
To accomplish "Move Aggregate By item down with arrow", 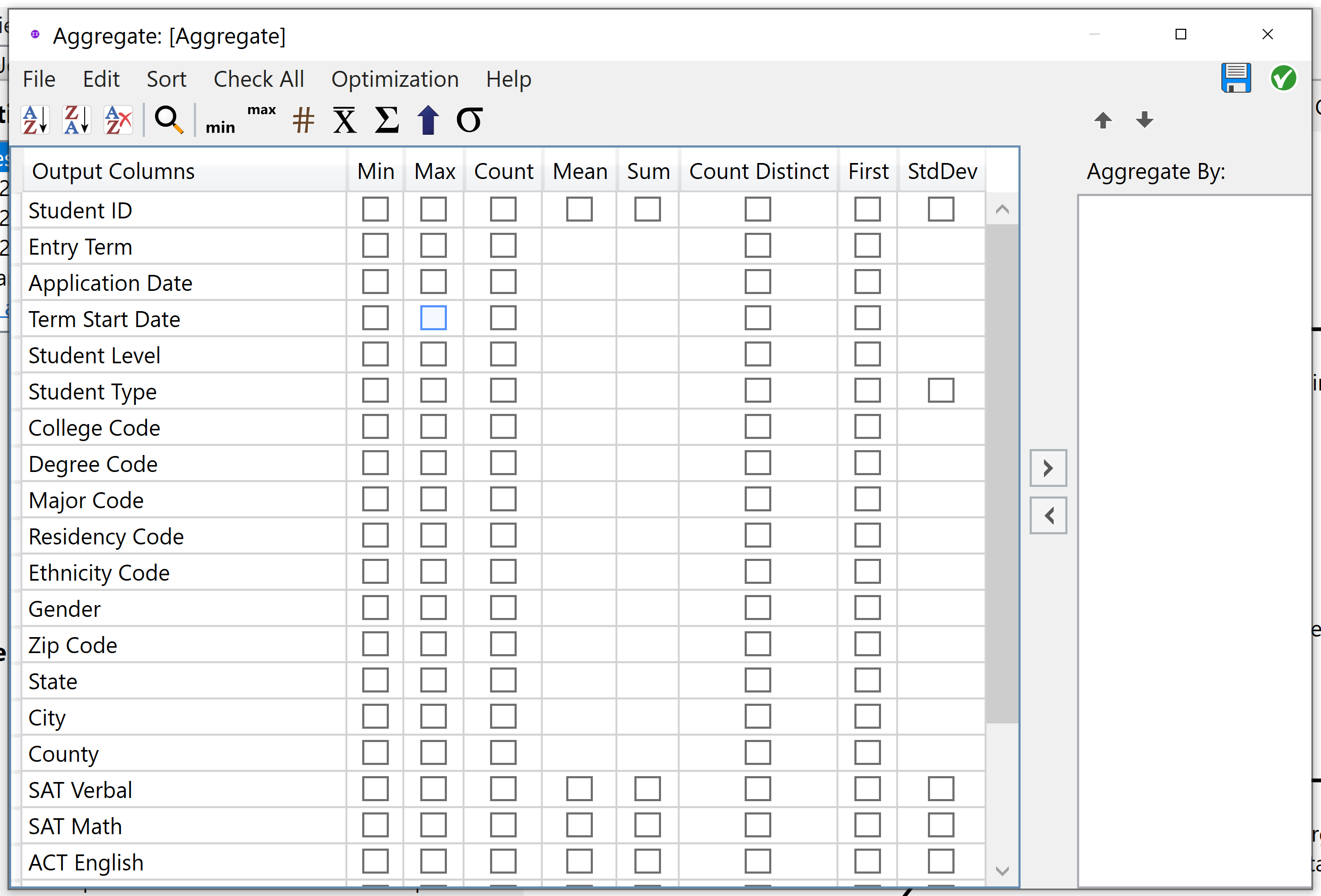I will tap(1144, 120).
